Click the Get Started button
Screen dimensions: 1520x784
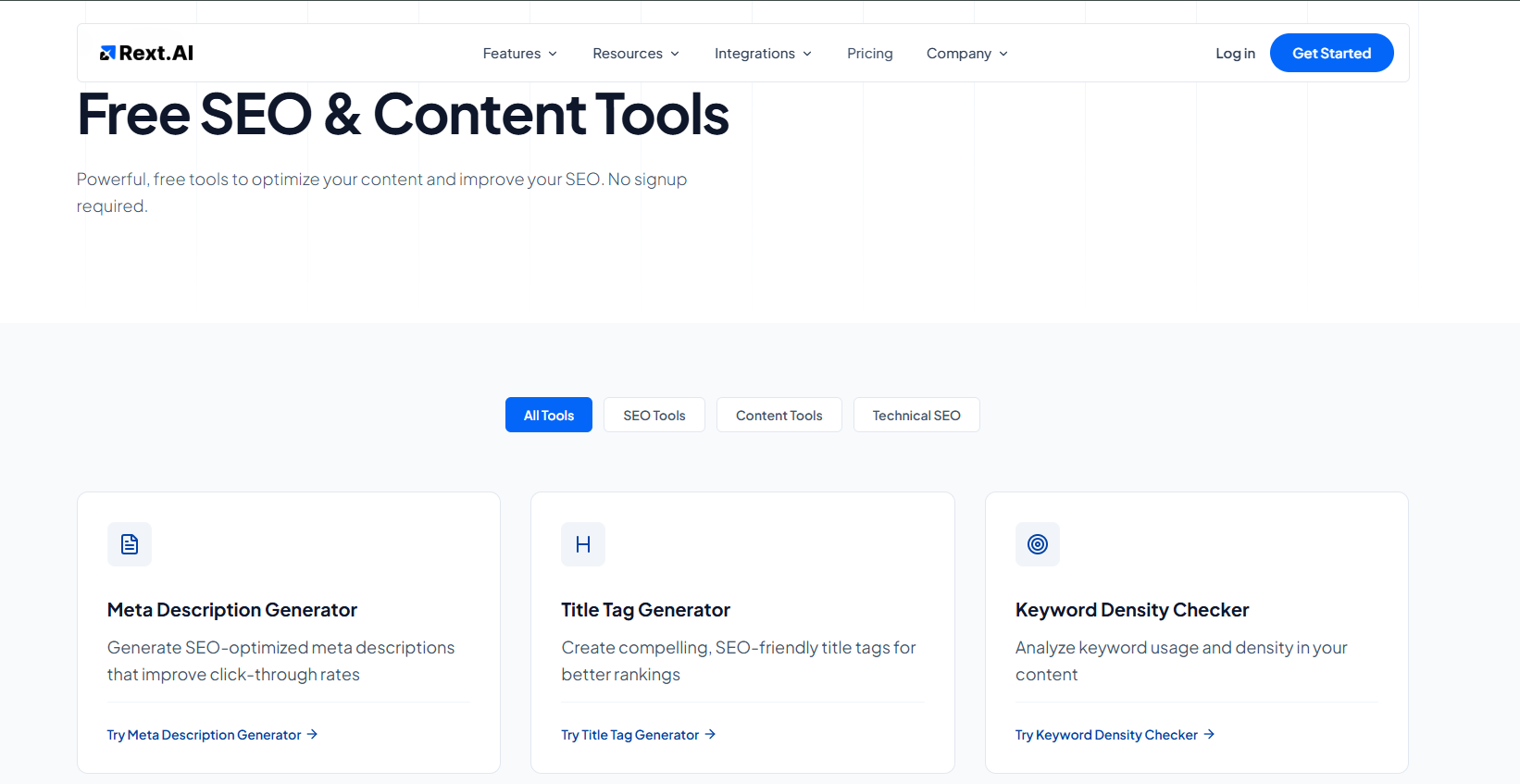click(x=1332, y=53)
